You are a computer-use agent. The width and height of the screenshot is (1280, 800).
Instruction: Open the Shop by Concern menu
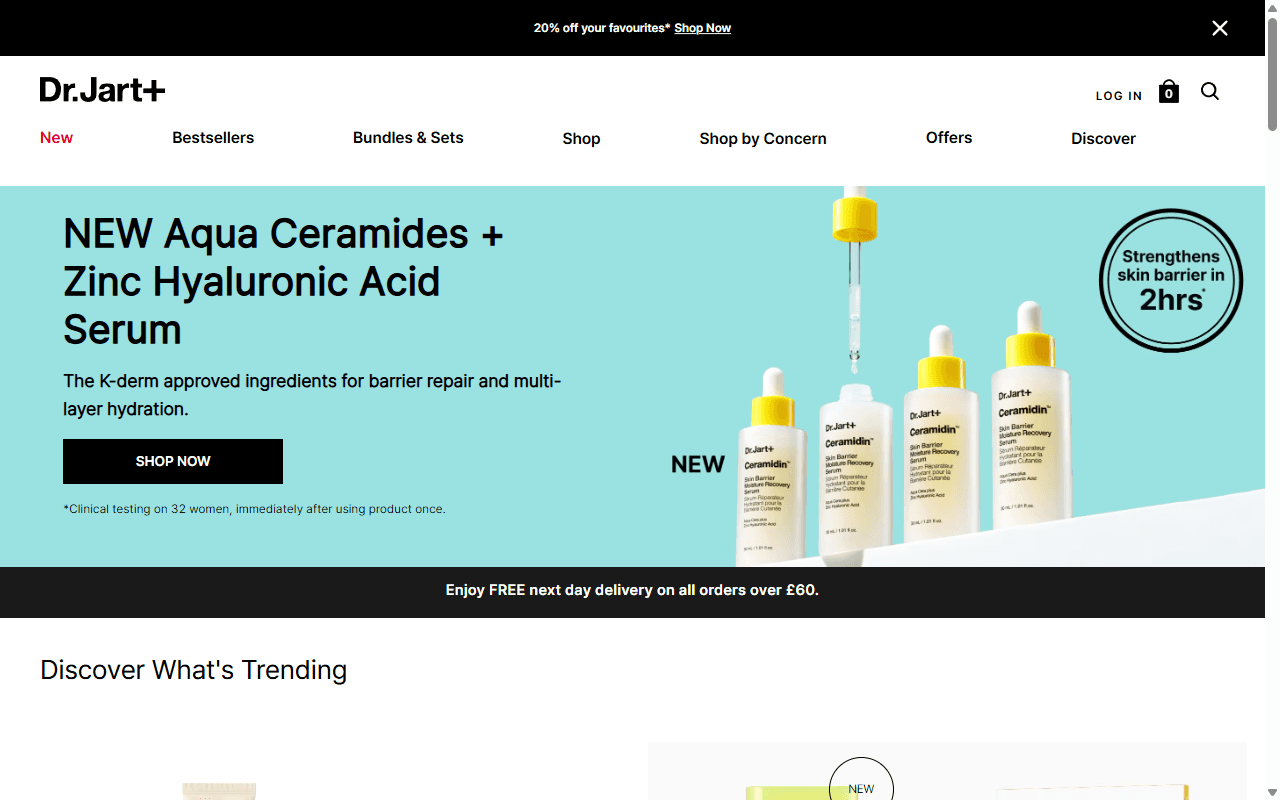pyautogui.click(x=763, y=139)
